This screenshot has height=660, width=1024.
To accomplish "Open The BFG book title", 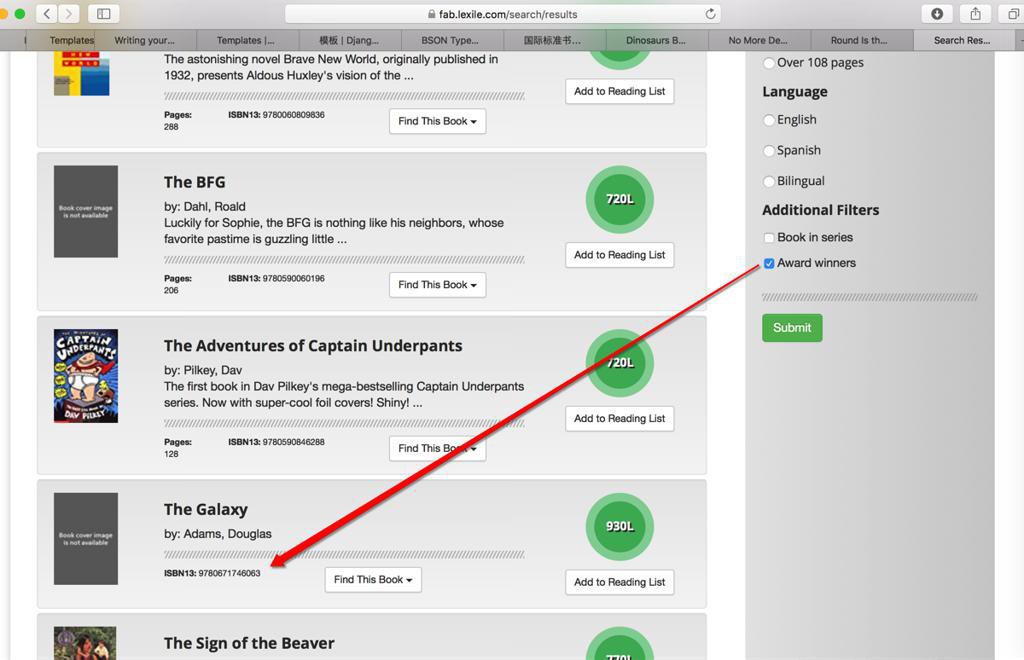I will point(195,182).
